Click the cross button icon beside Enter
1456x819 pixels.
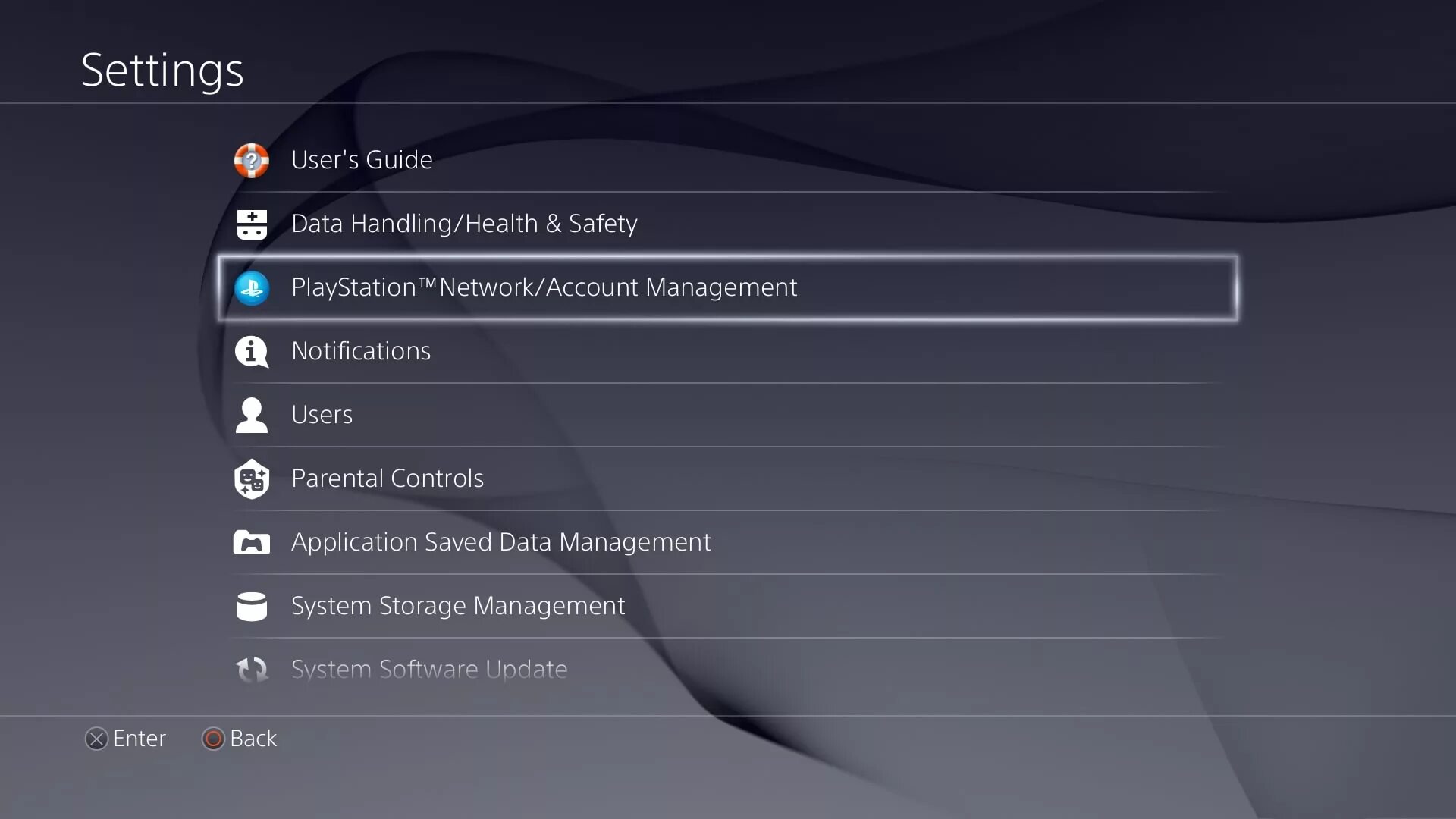pyautogui.click(x=96, y=739)
